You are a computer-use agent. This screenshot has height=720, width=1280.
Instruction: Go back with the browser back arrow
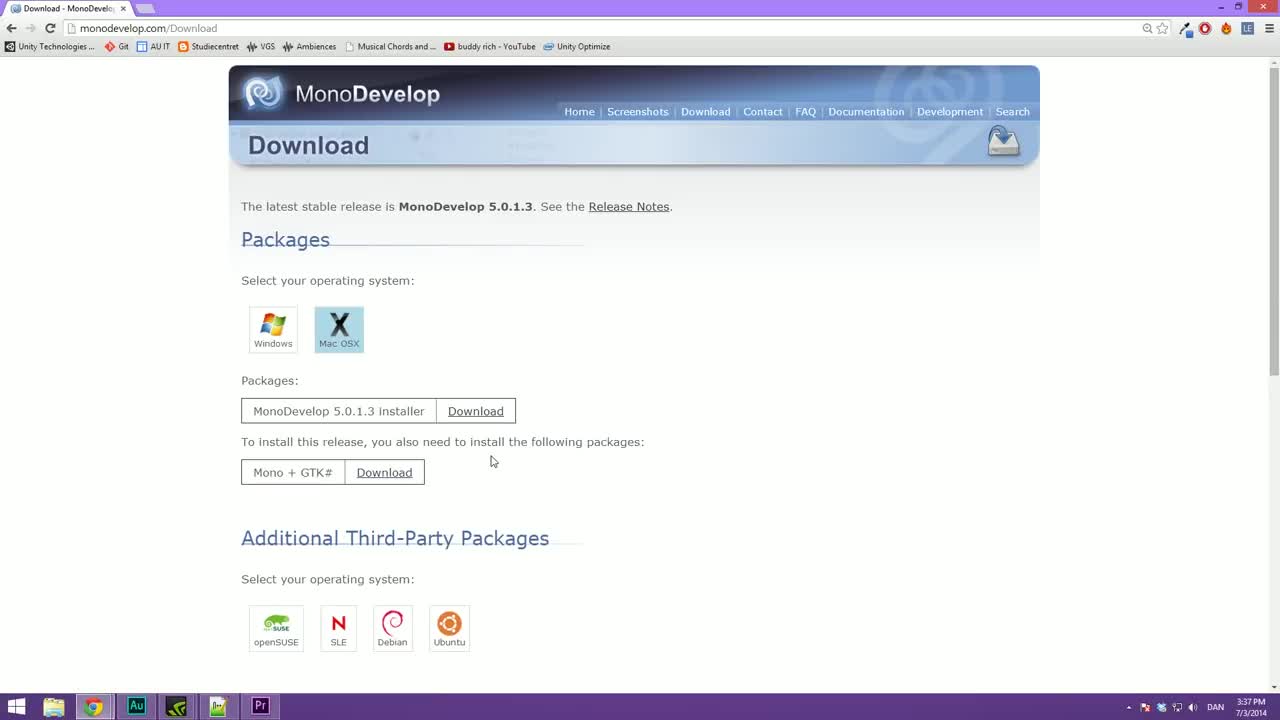pos(12,28)
